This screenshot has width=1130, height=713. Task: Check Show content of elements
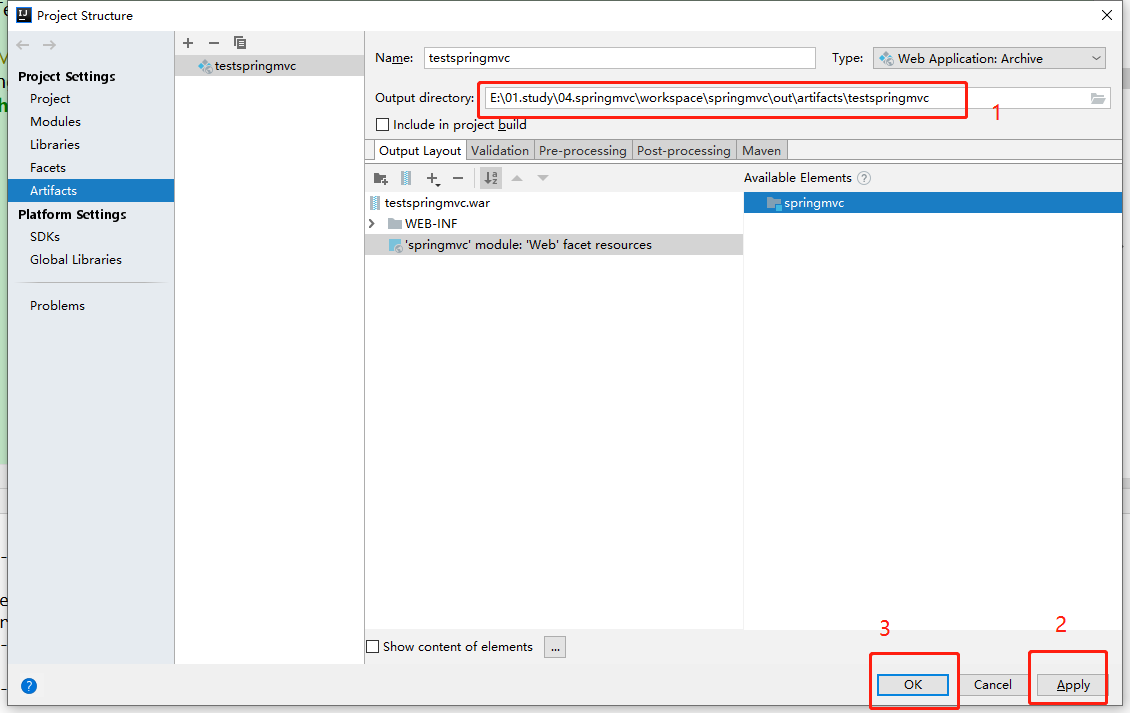click(372, 646)
